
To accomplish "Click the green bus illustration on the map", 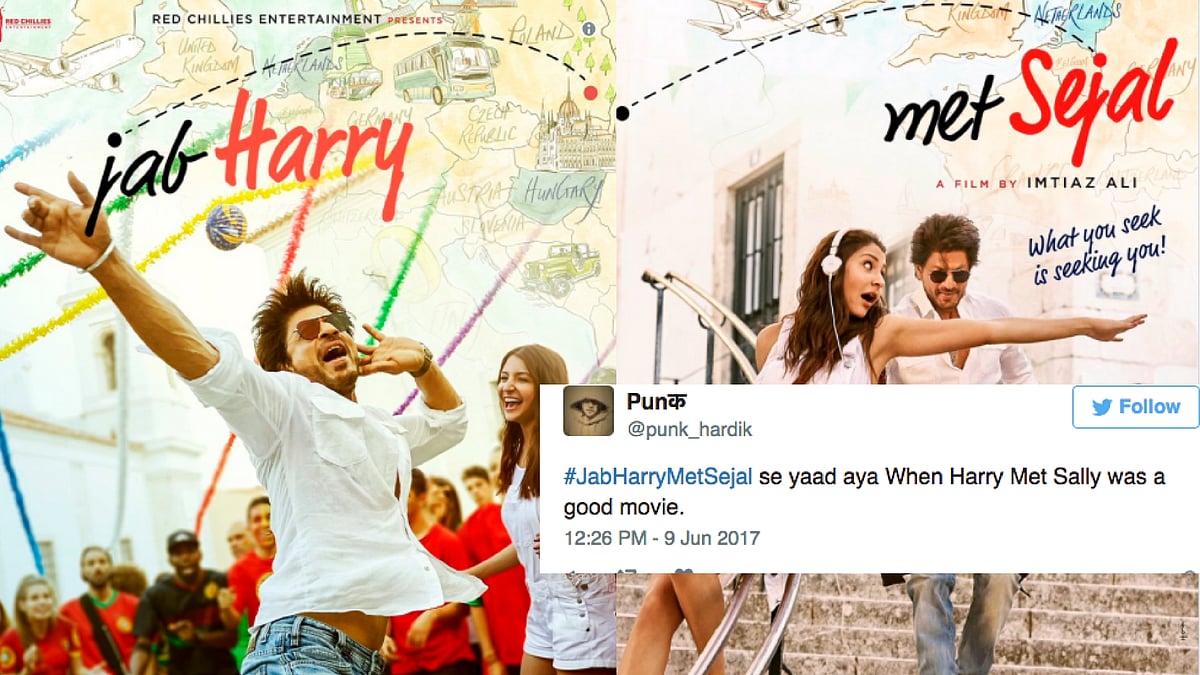I will pyautogui.click(x=445, y=70).
